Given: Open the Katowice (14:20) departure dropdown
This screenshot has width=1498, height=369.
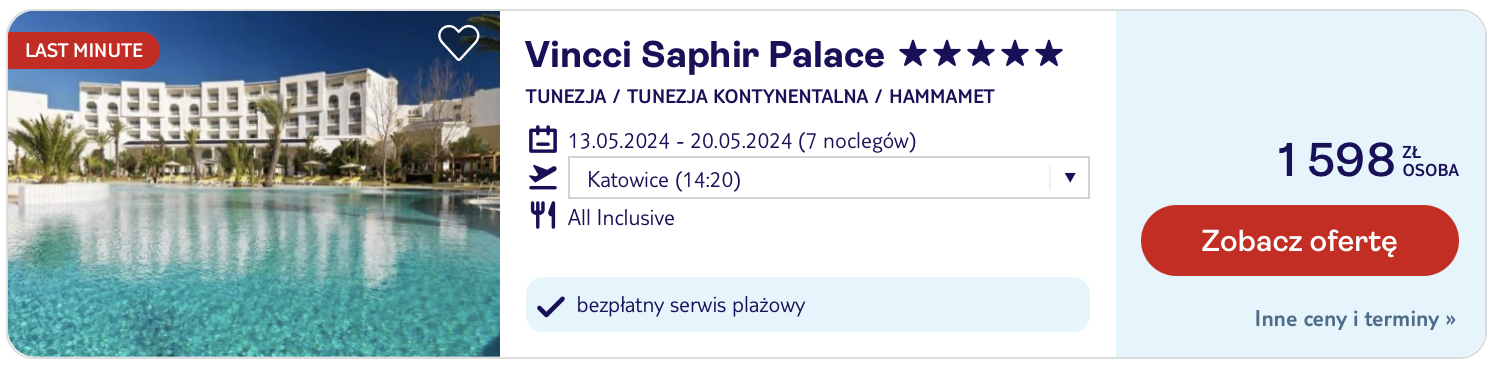Looking at the screenshot, I should click(x=828, y=179).
